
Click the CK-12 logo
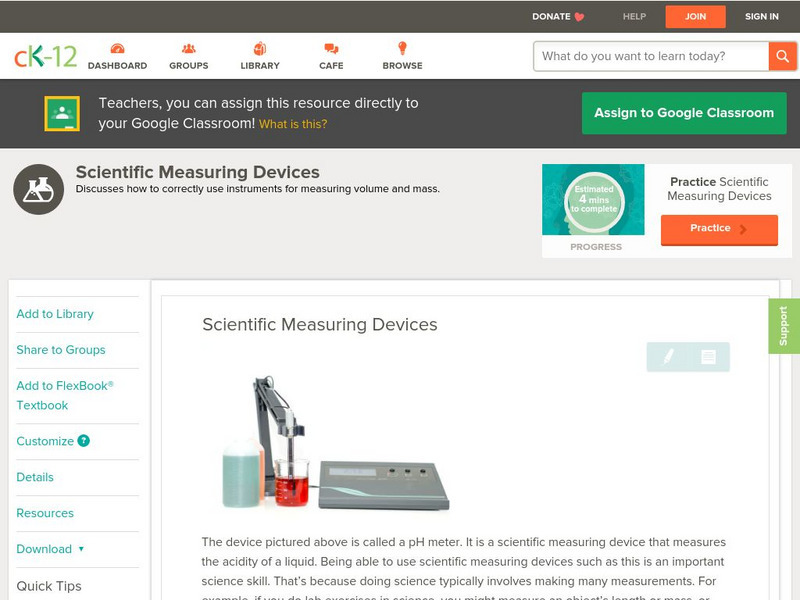[x=45, y=56]
